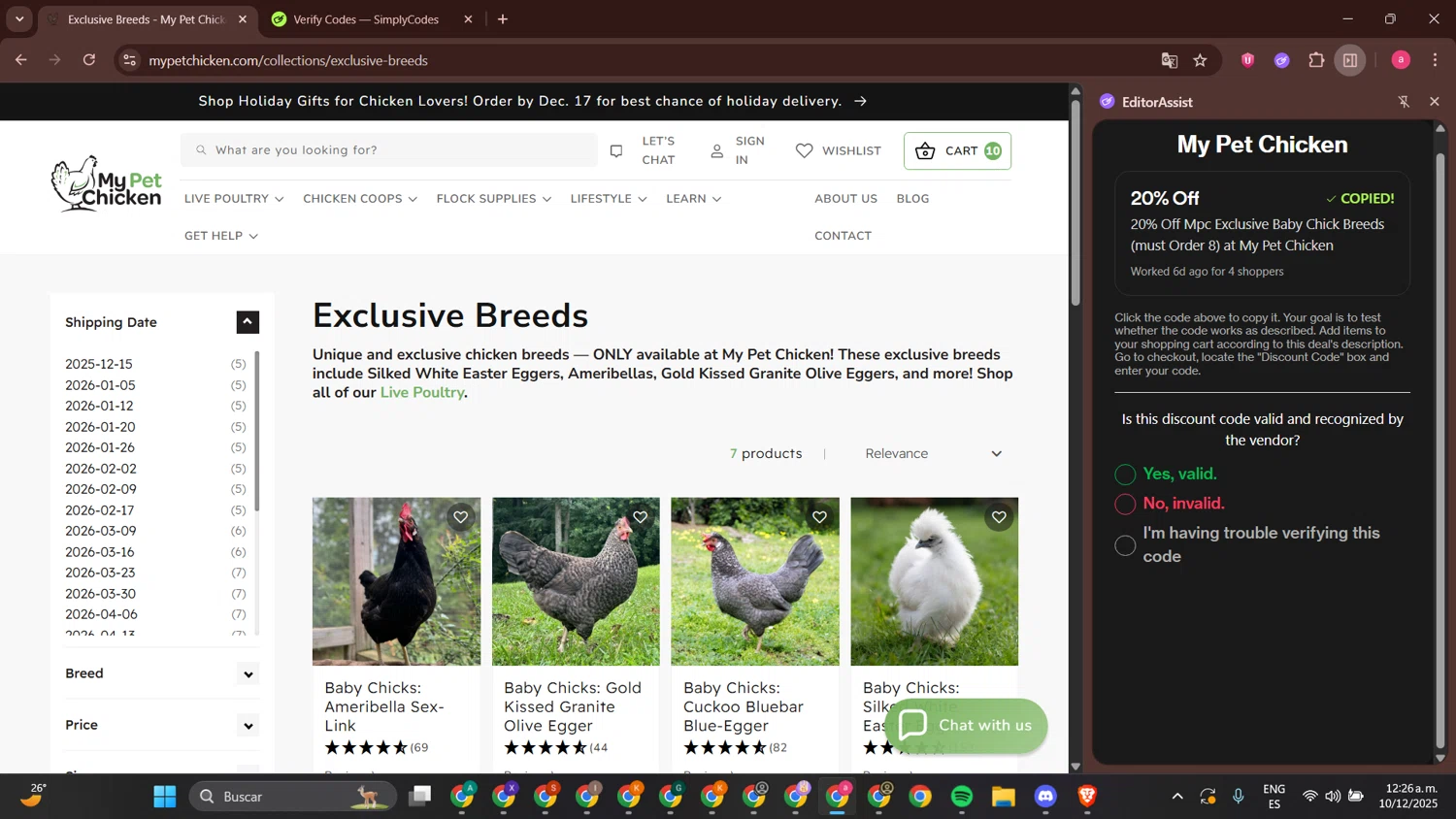
Task: Open a new browser tab
Action: point(503,19)
